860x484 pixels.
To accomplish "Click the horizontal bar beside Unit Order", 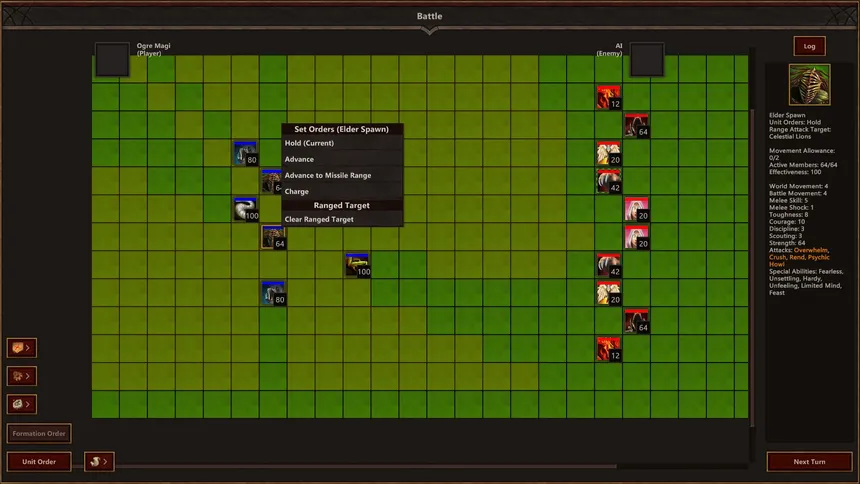I will [366, 467].
